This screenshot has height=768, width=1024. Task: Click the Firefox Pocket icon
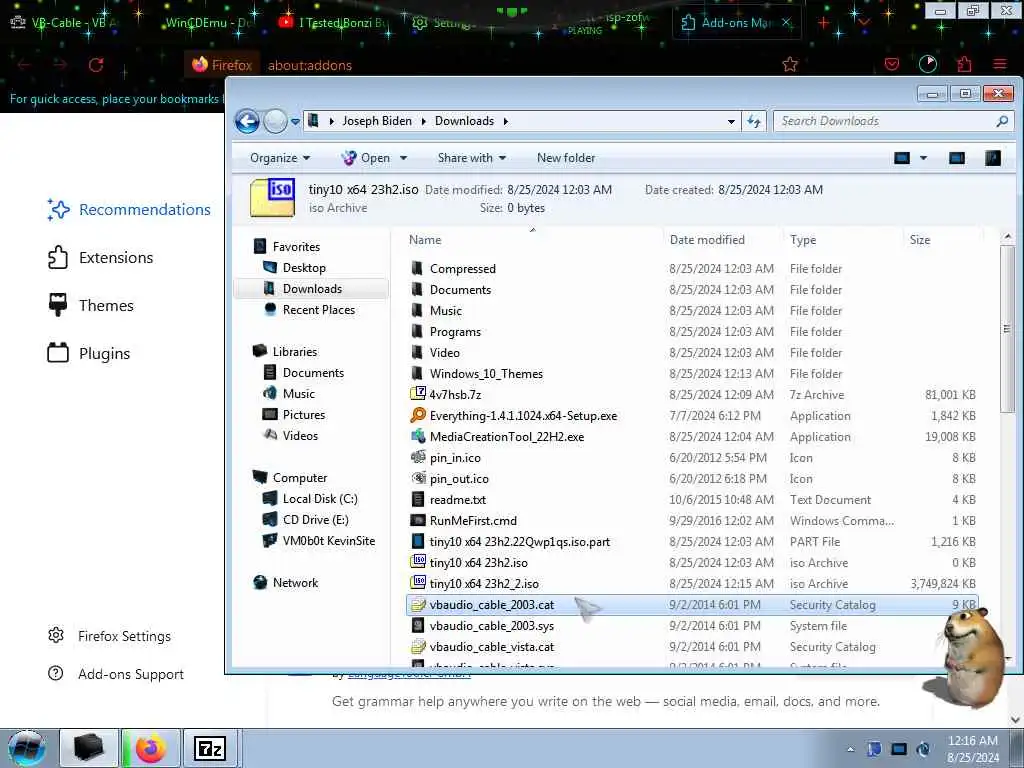892,64
